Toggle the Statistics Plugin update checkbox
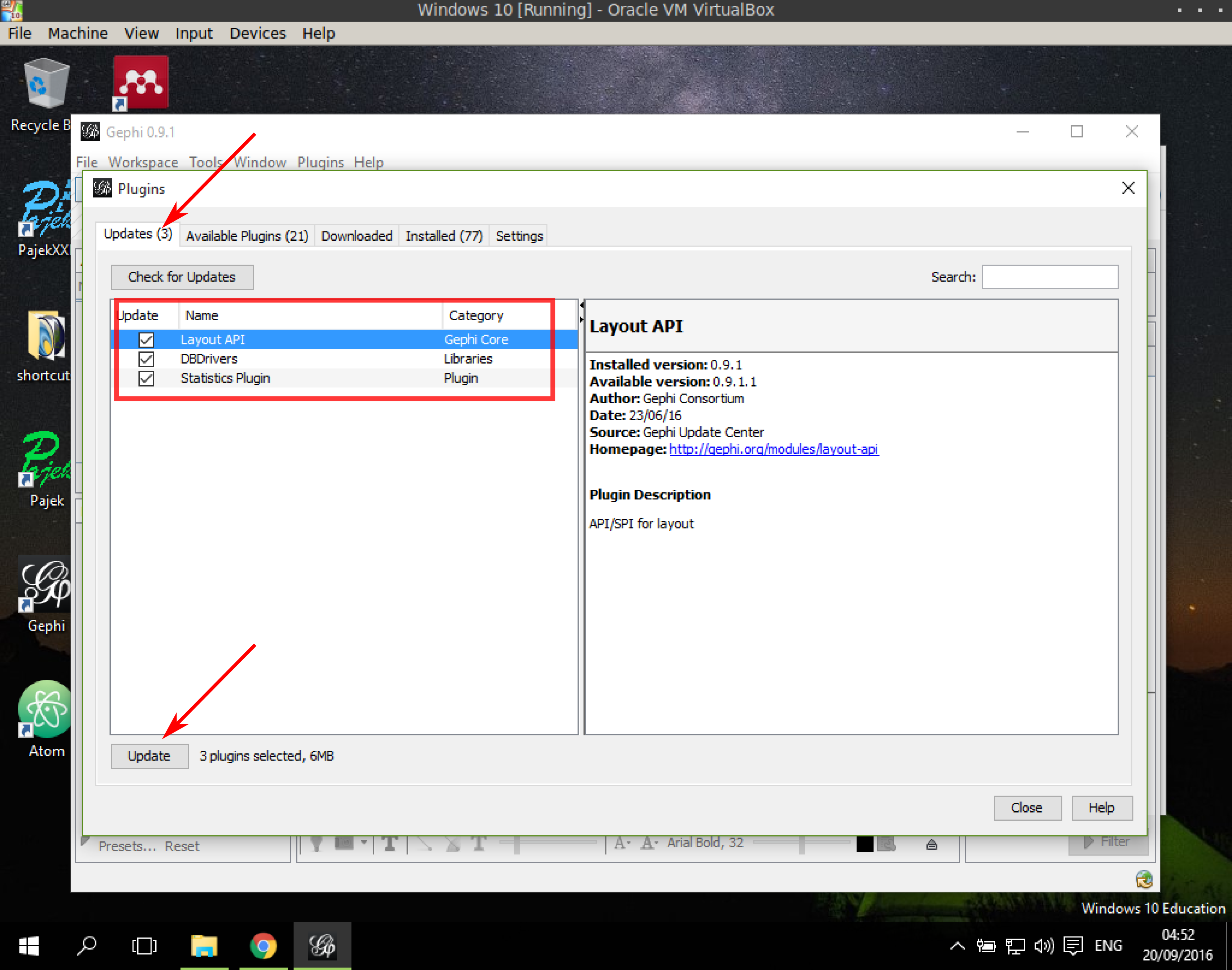Screen dimensions: 1232x970 coord(145,378)
